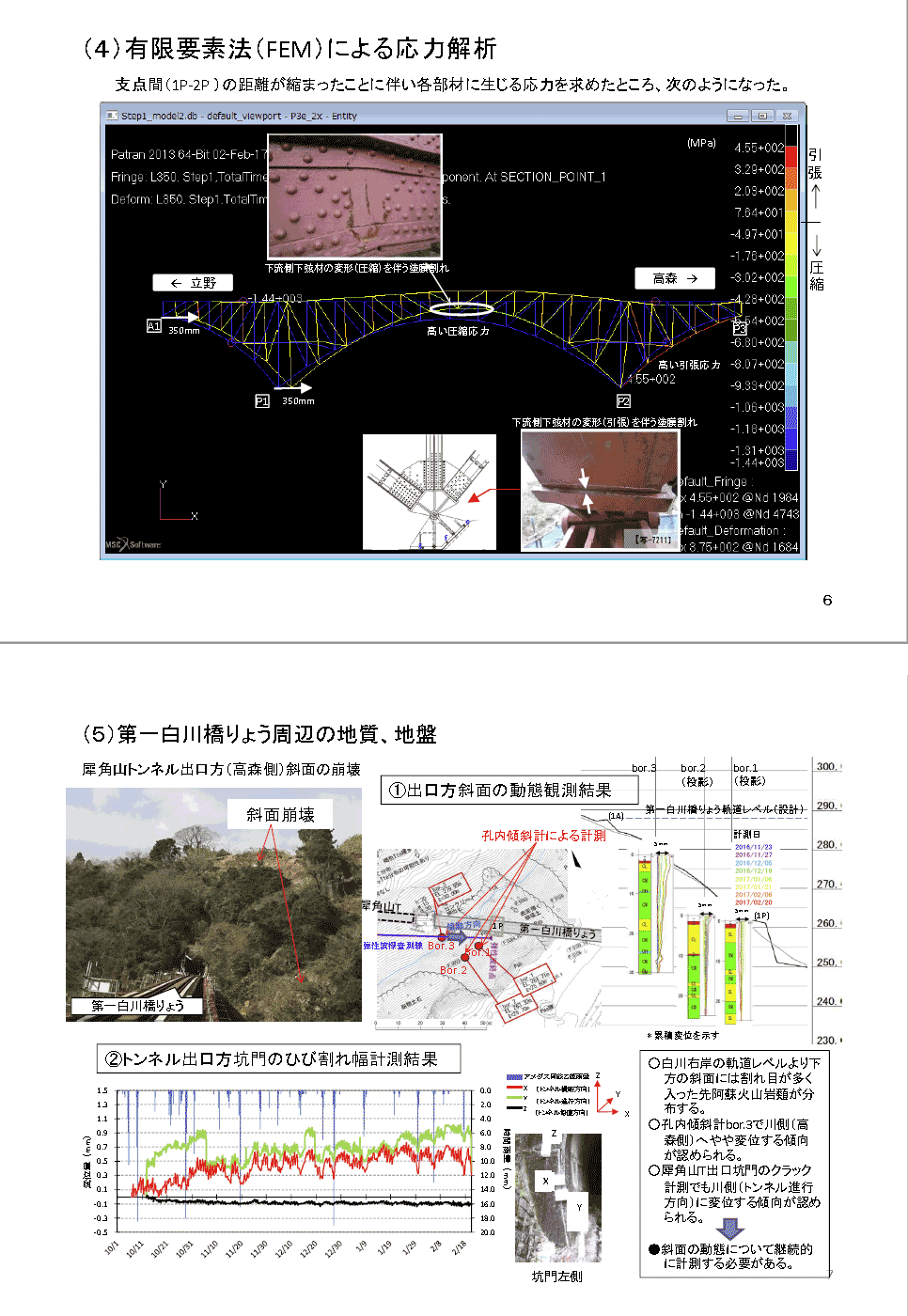Open the crack gauge photo above 坑門左側

coord(558,1198)
